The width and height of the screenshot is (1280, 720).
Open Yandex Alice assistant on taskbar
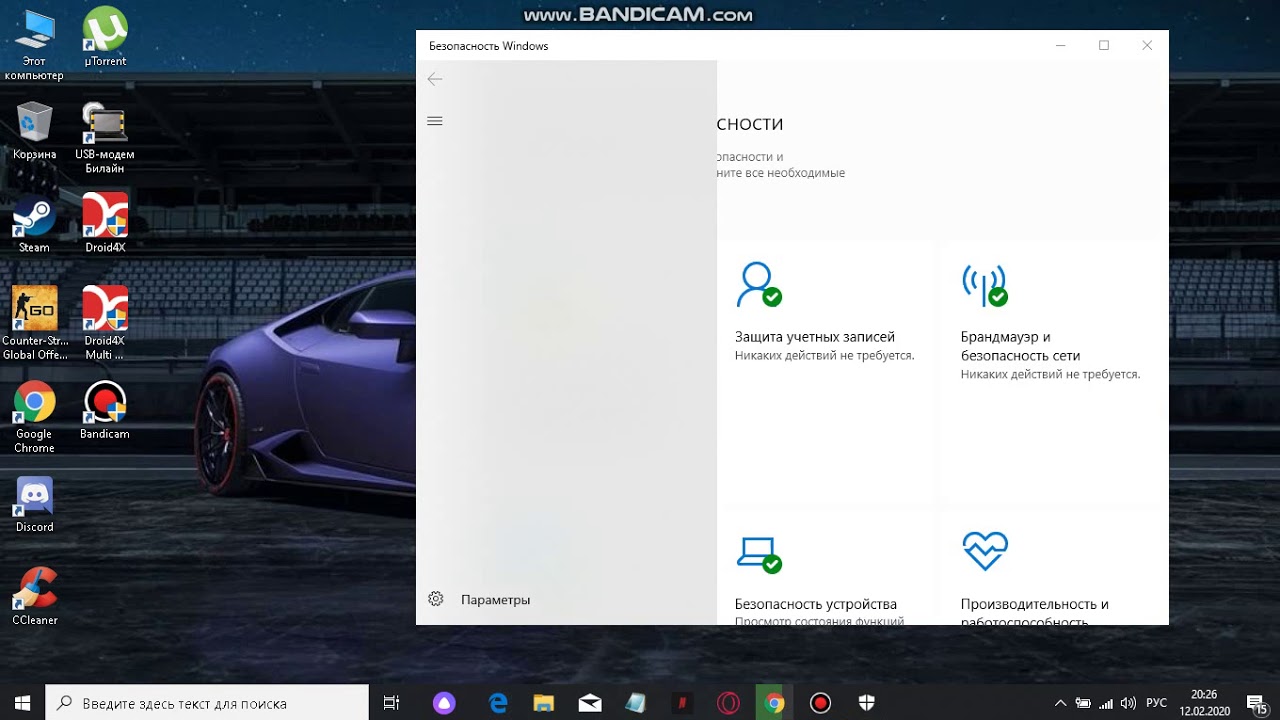(443, 703)
